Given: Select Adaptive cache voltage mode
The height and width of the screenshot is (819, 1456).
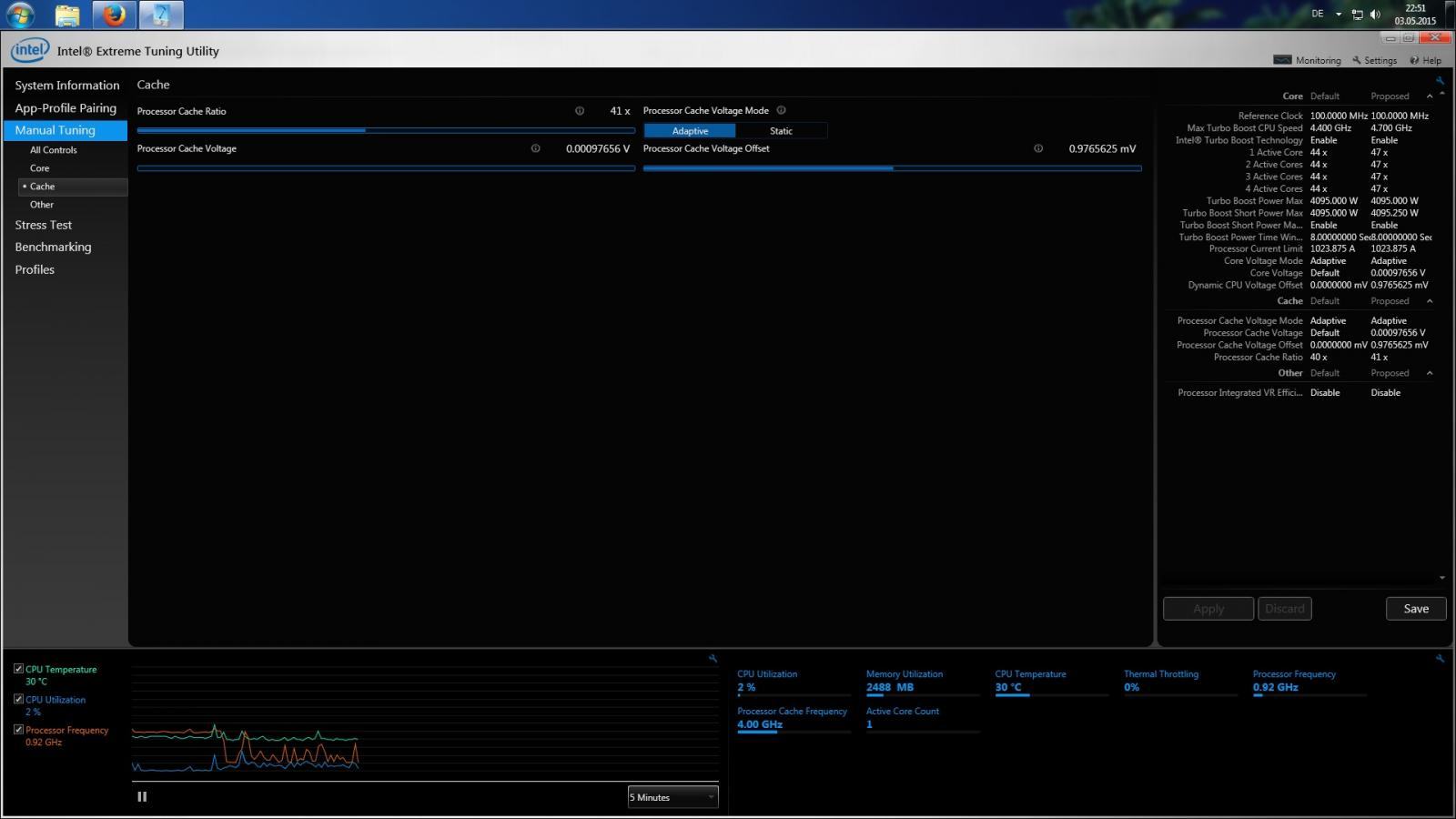Looking at the screenshot, I should click(690, 131).
